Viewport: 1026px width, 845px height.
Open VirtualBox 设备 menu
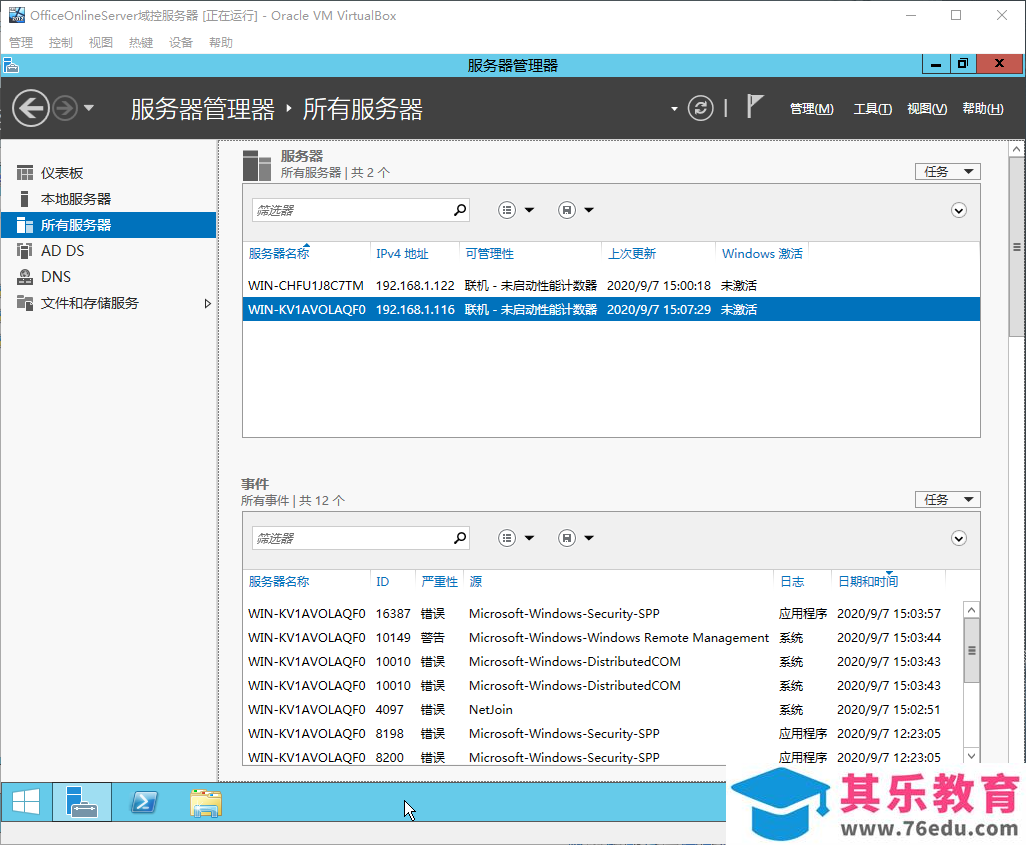point(181,43)
